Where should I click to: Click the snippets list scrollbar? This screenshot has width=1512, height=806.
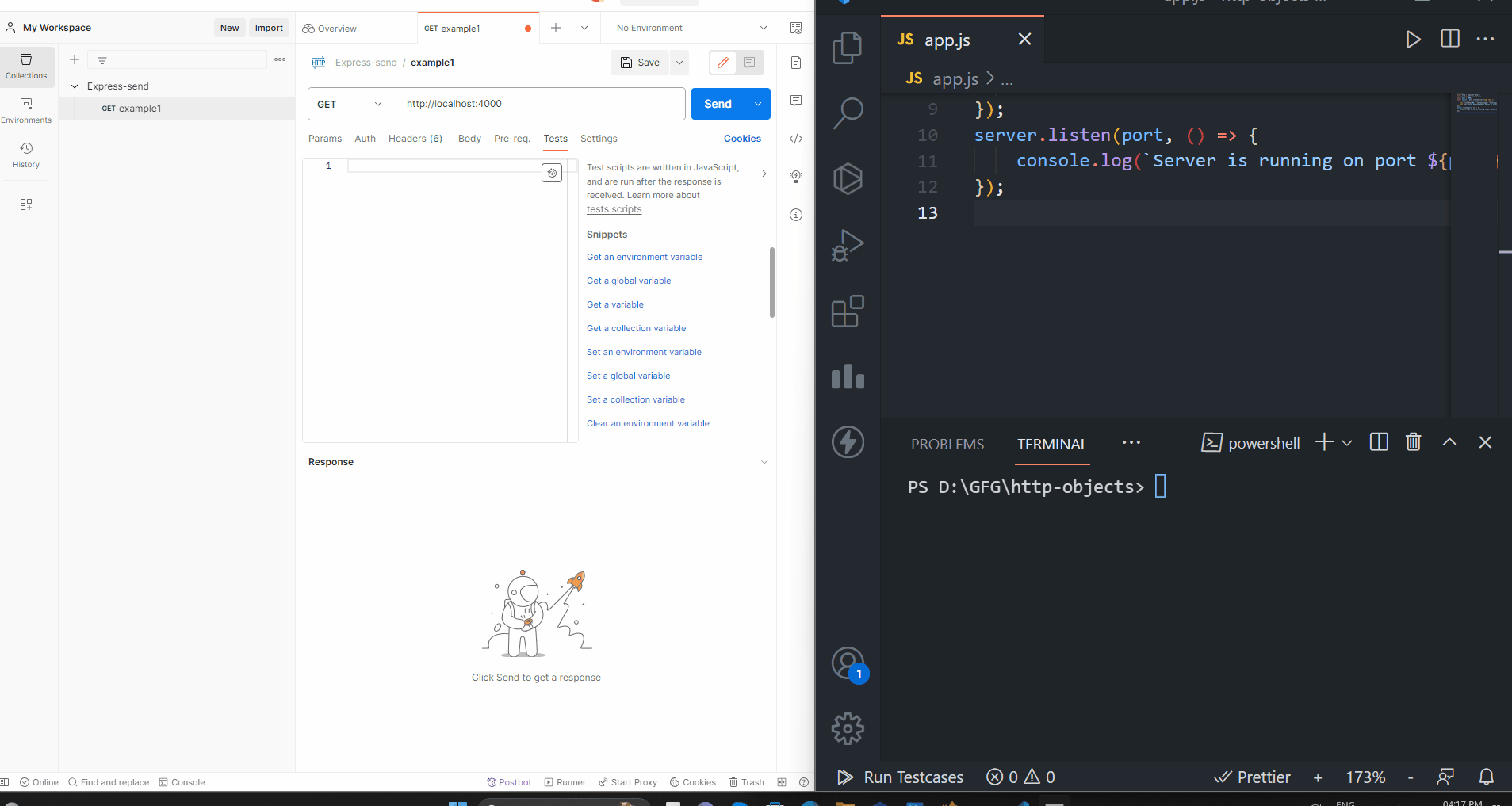pos(772,282)
